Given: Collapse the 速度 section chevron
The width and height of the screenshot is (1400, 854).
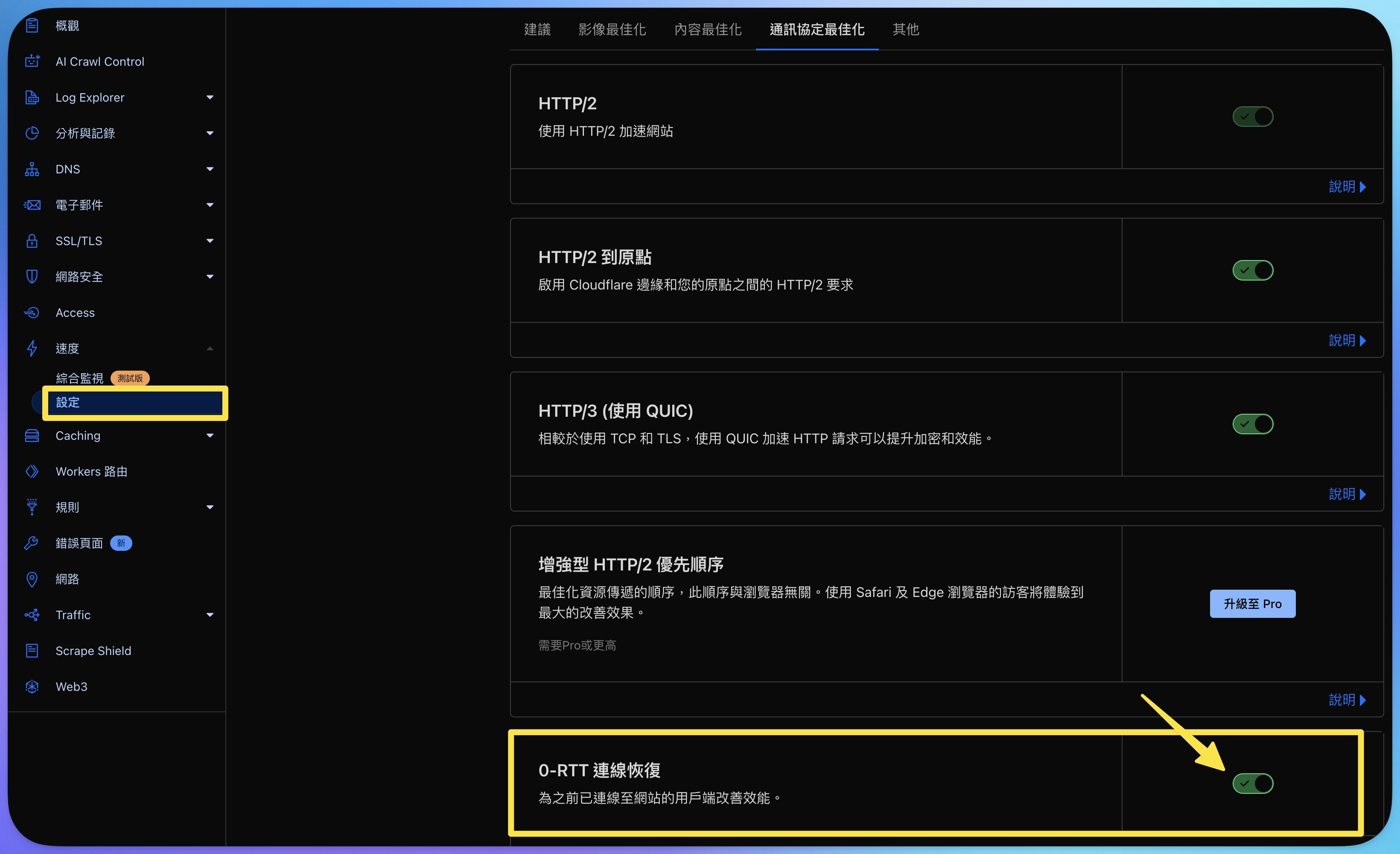Looking at the screenshot, I should coord(210,348).
